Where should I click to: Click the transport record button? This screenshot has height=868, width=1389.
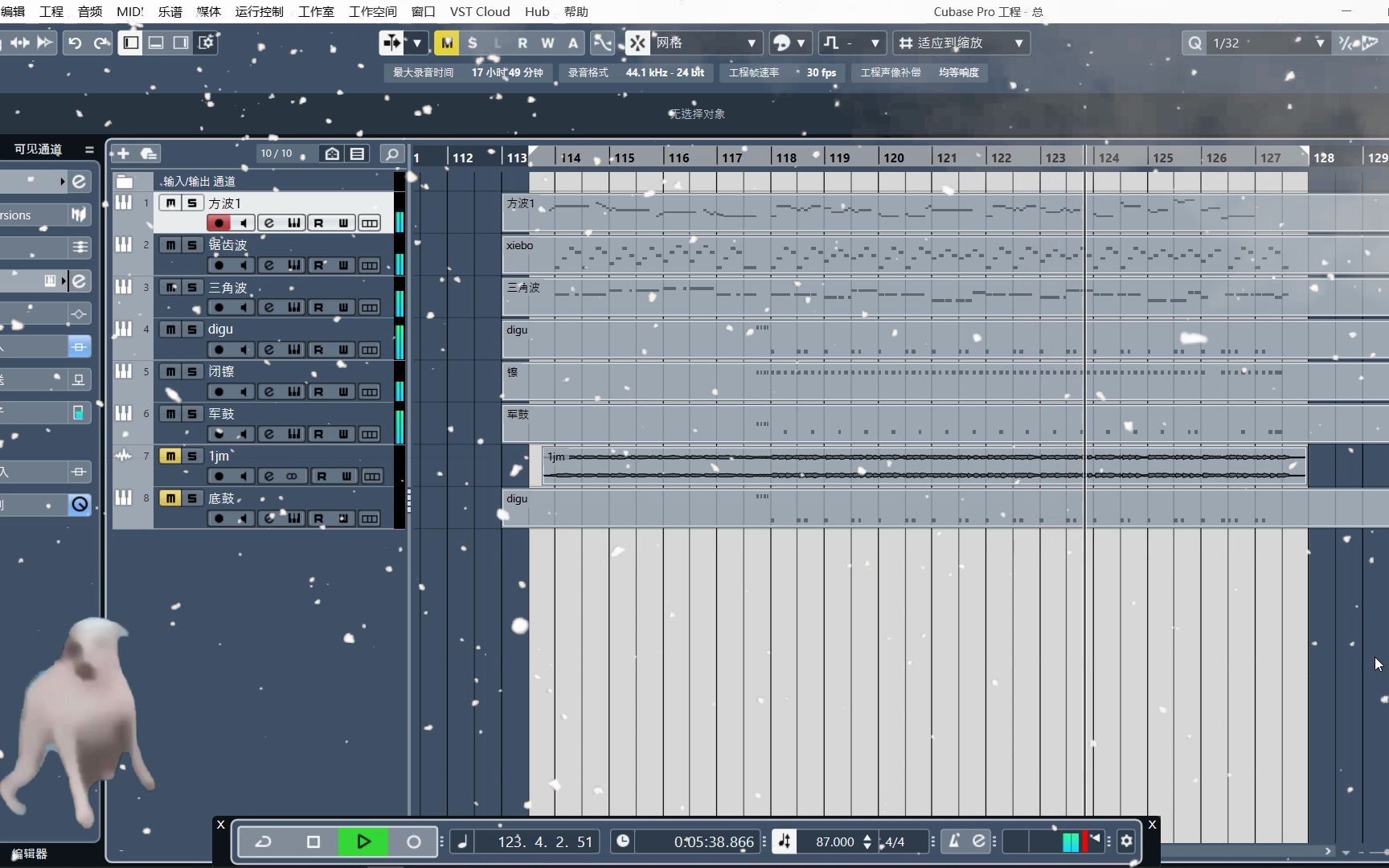[x=413, y=841]
